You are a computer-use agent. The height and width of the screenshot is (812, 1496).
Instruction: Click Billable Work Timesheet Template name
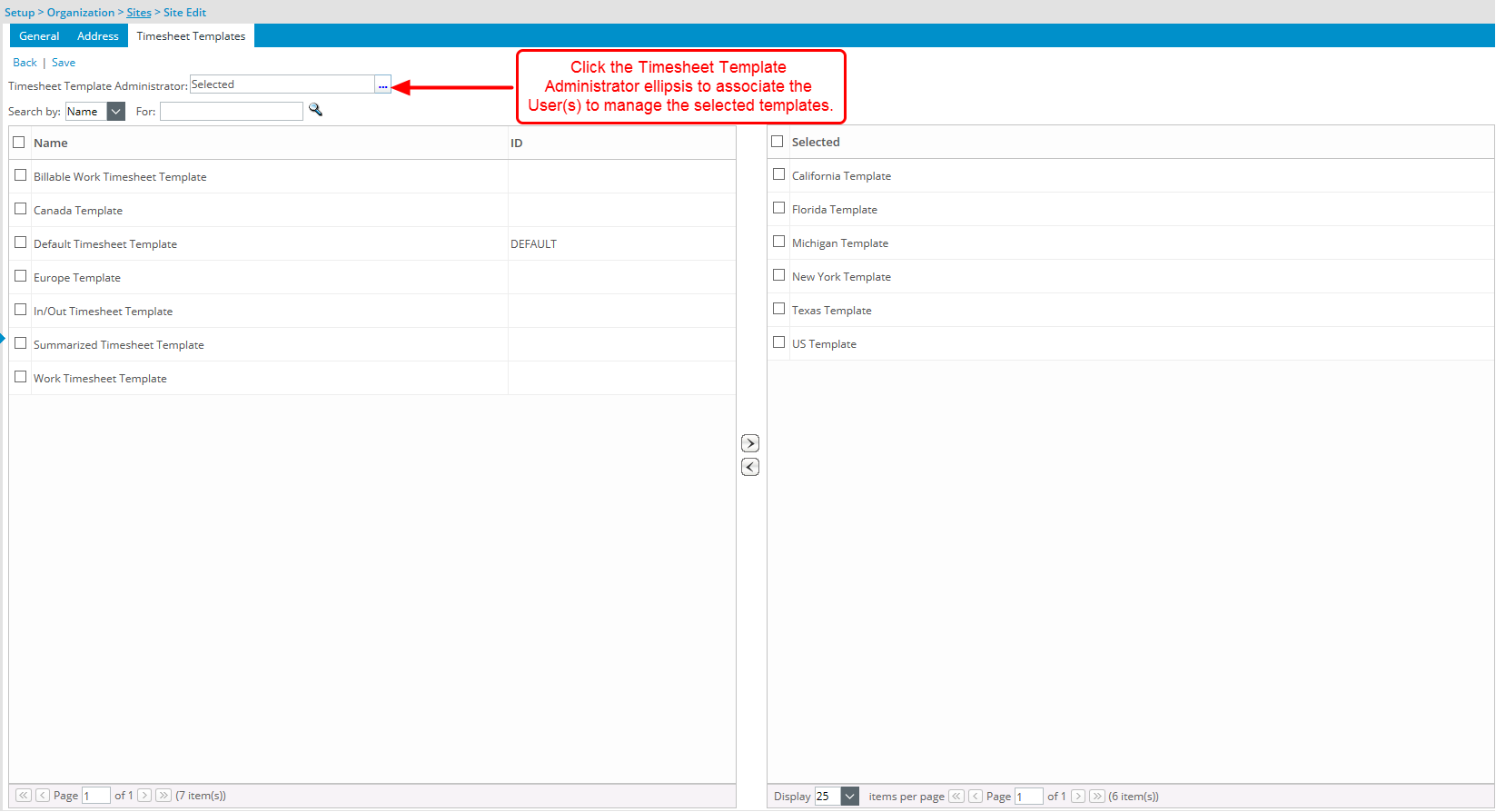(120, 176)
